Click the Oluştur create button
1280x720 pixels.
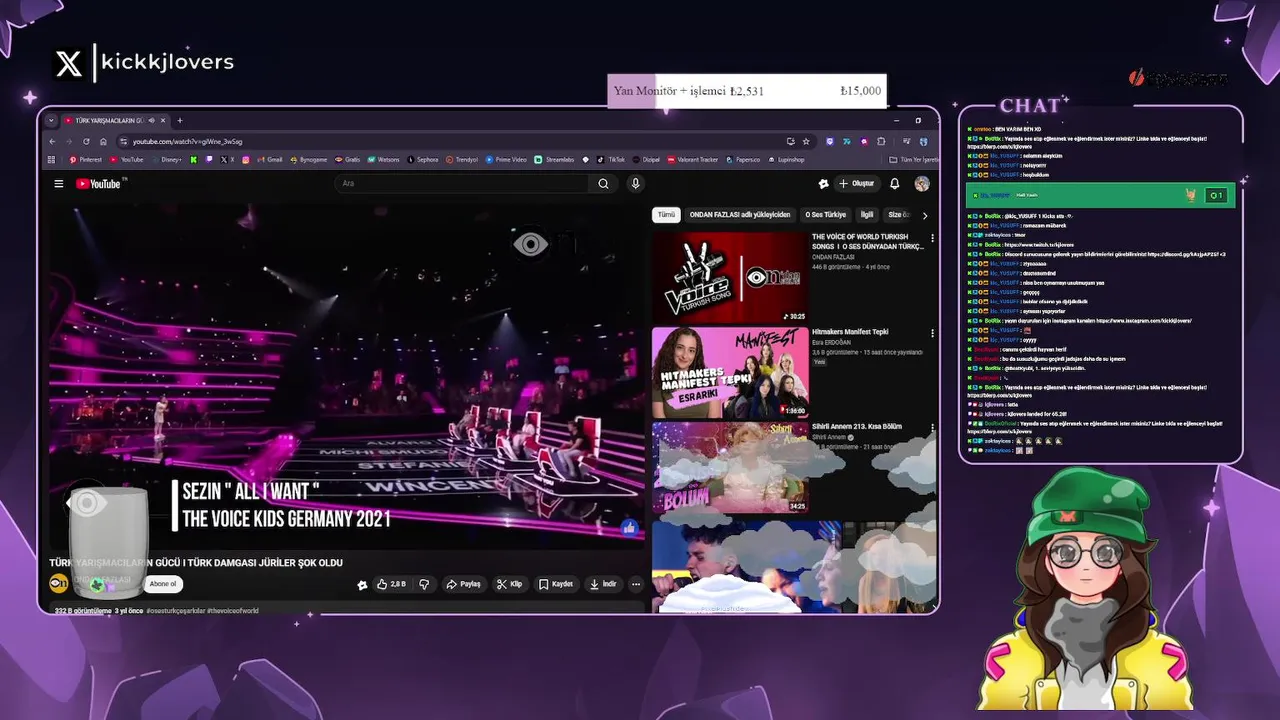pyautogui.click(x=857, y=184)
